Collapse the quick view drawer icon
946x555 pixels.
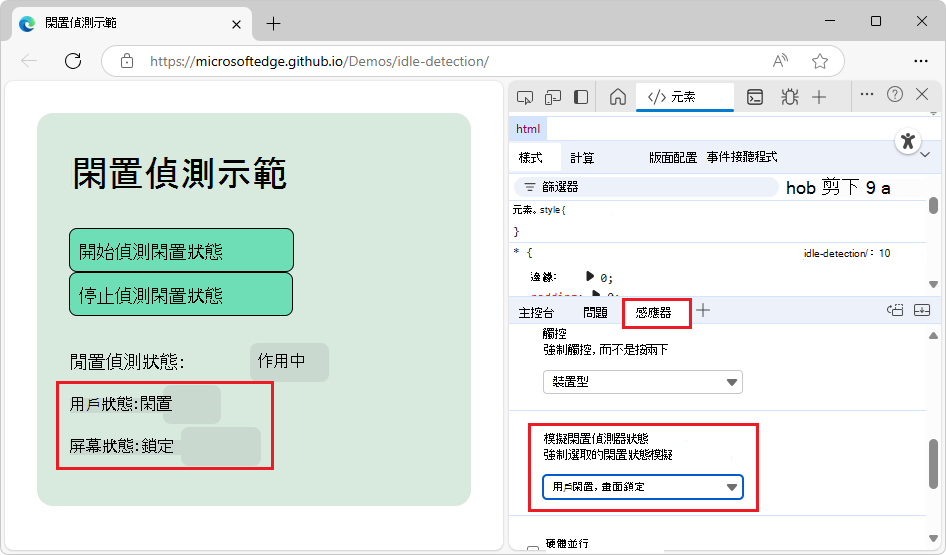pyautogui.click(x=922, y=310)
